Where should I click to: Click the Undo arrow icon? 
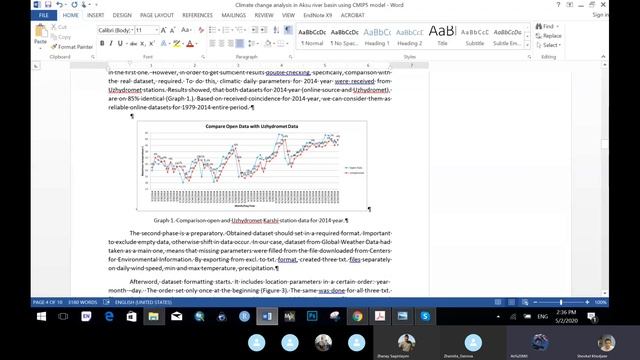coord(60,4)
